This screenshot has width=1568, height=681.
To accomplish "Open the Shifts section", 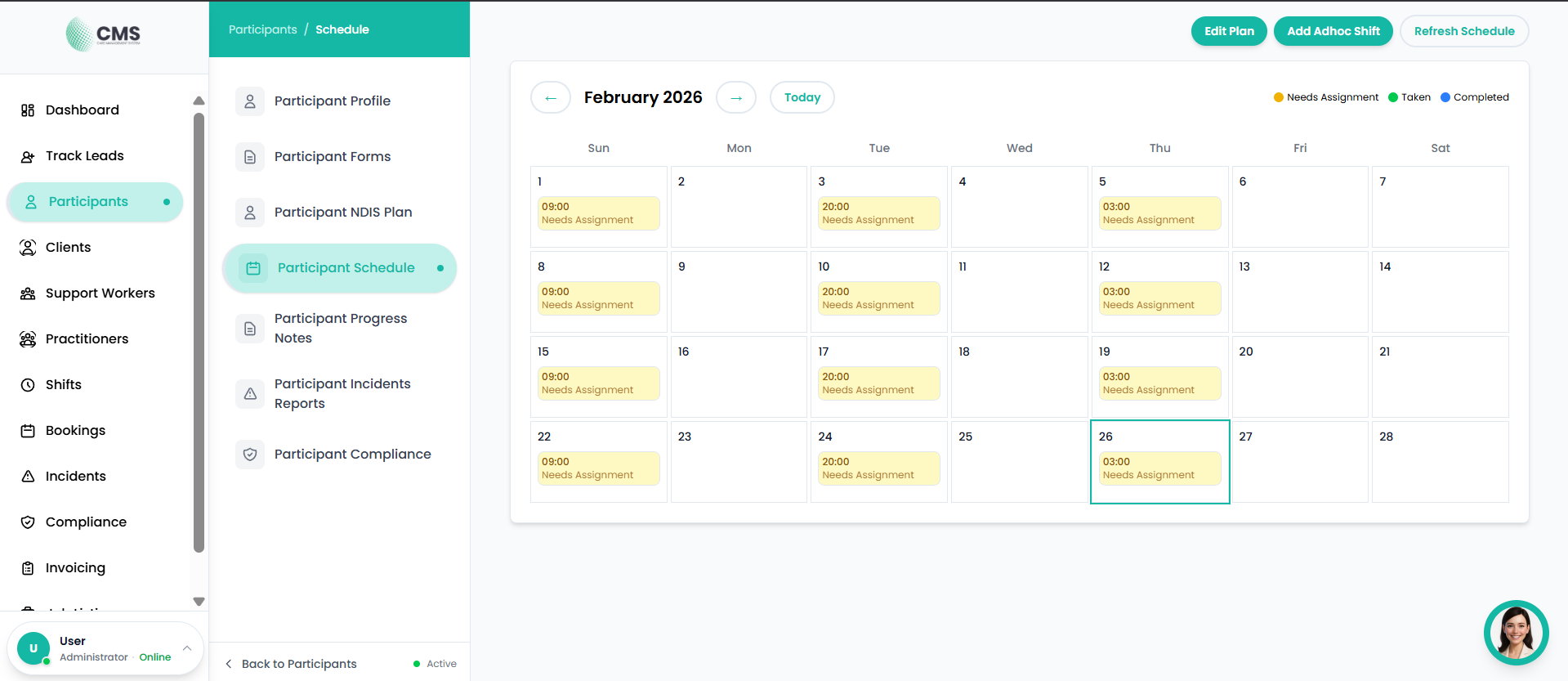I will [95, 385].
